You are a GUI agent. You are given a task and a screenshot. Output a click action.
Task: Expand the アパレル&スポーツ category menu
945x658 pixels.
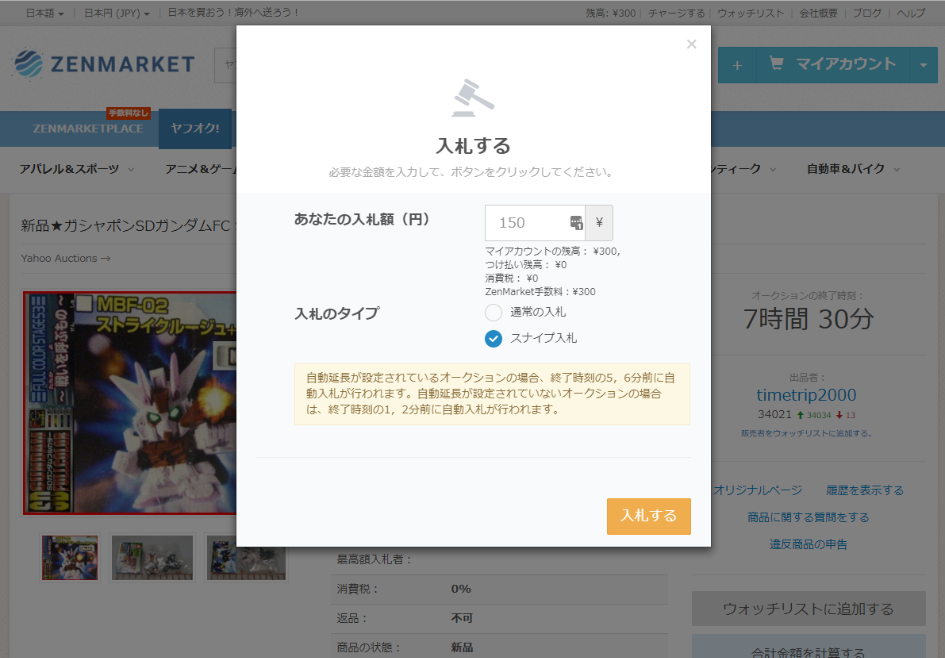pos(77,169)
